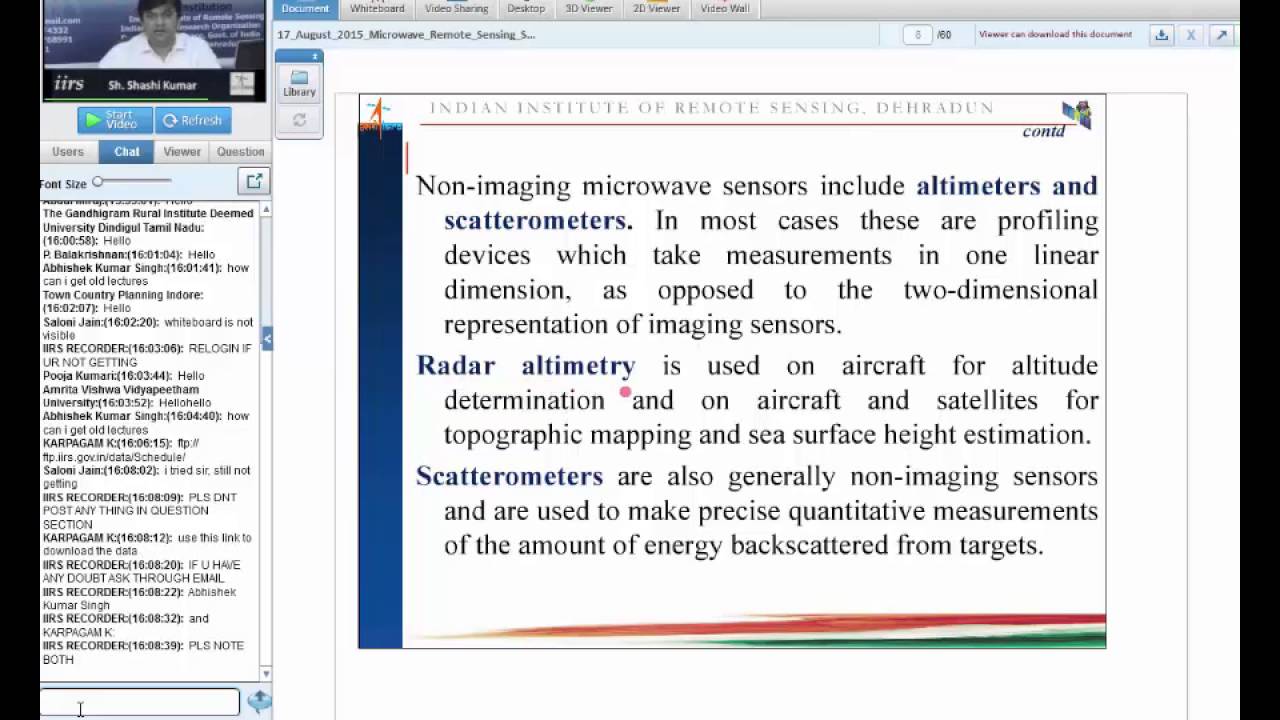Open the Question tab
Viewport: 1280px width, 720px height.
[x=241, y=152]
